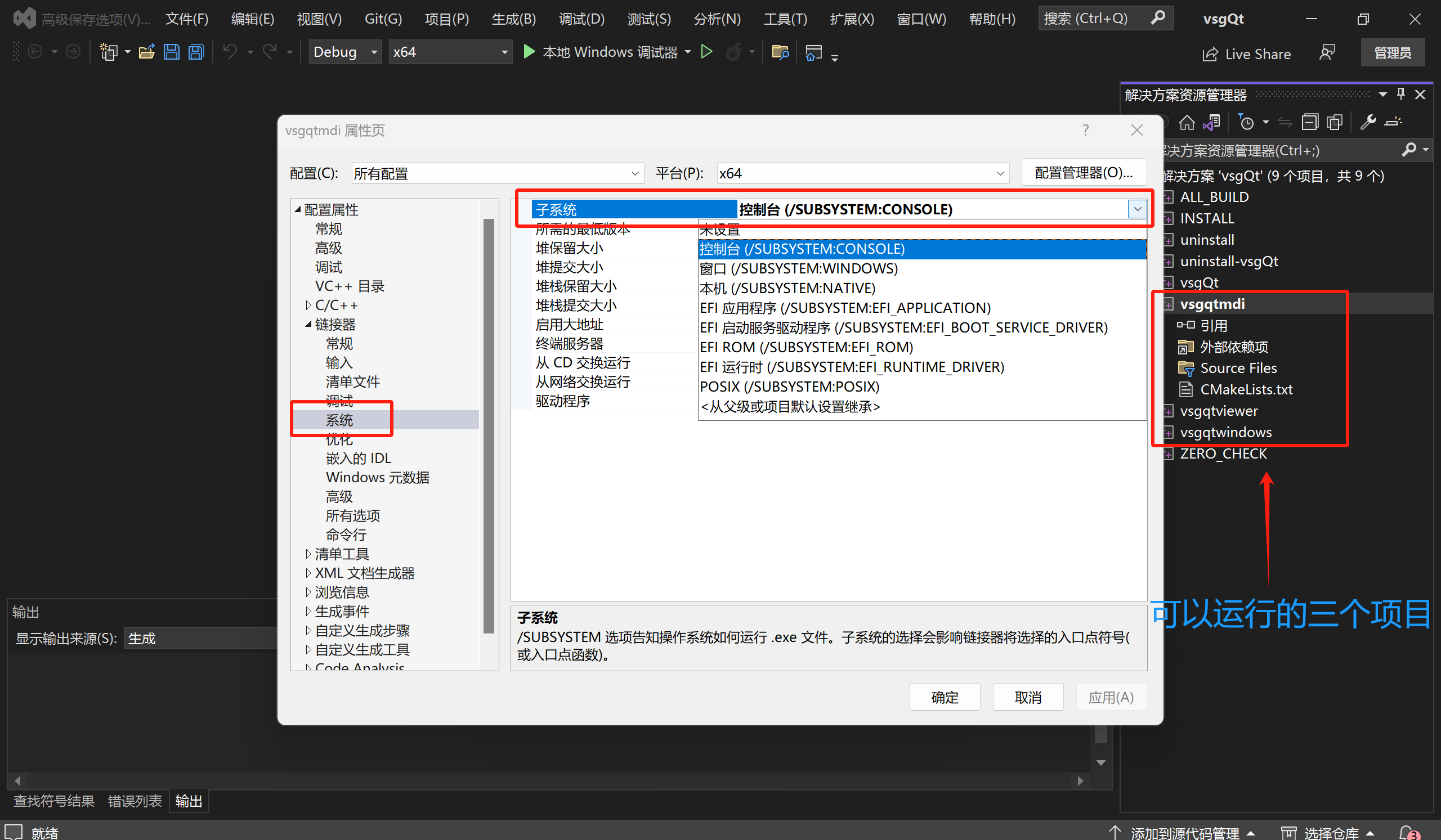Expand the 清单工具 tree node

pyautogui.click(x=308, y=553)
